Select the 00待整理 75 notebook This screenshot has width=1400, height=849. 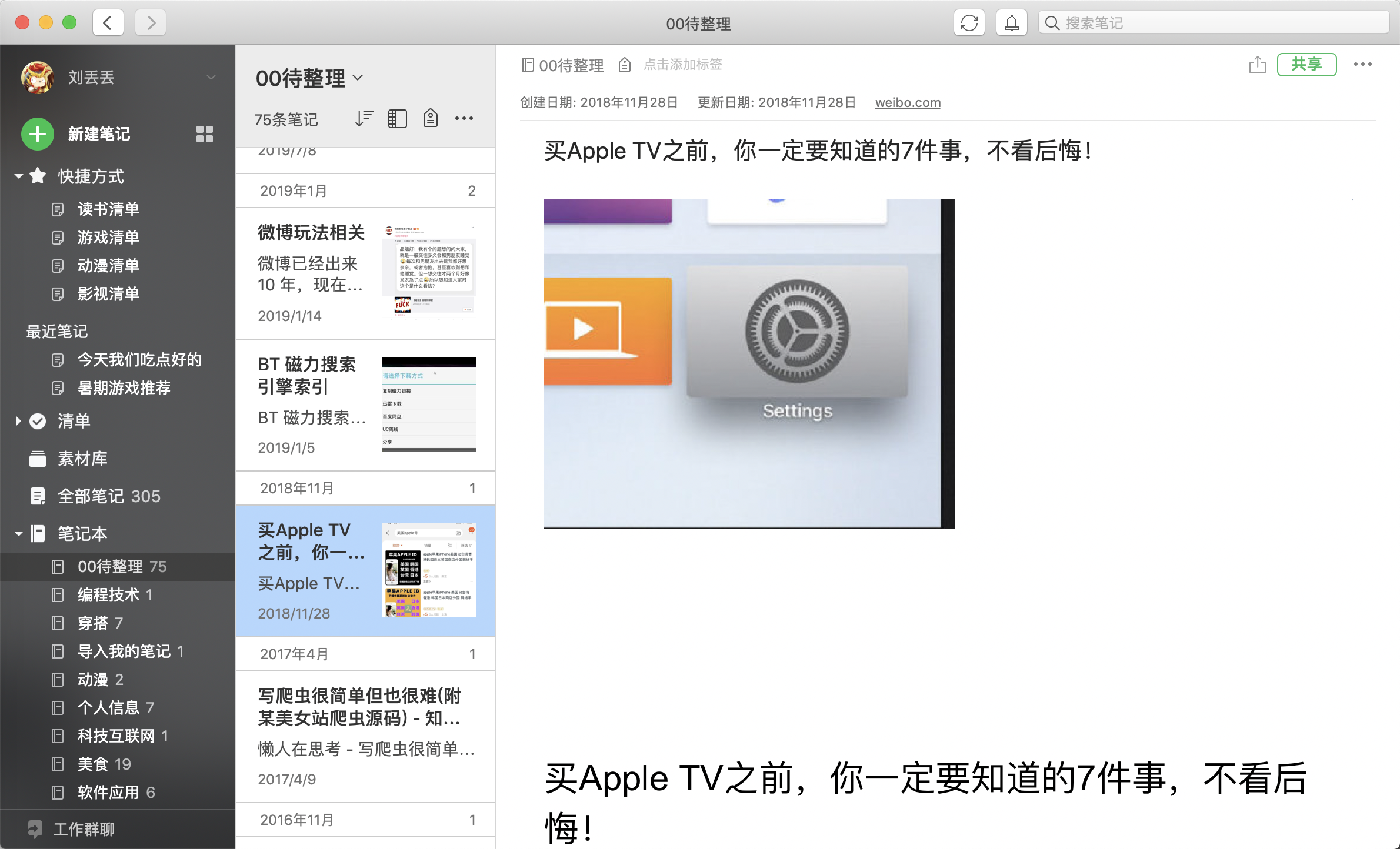pyautogui.click(x=118, y=567)
